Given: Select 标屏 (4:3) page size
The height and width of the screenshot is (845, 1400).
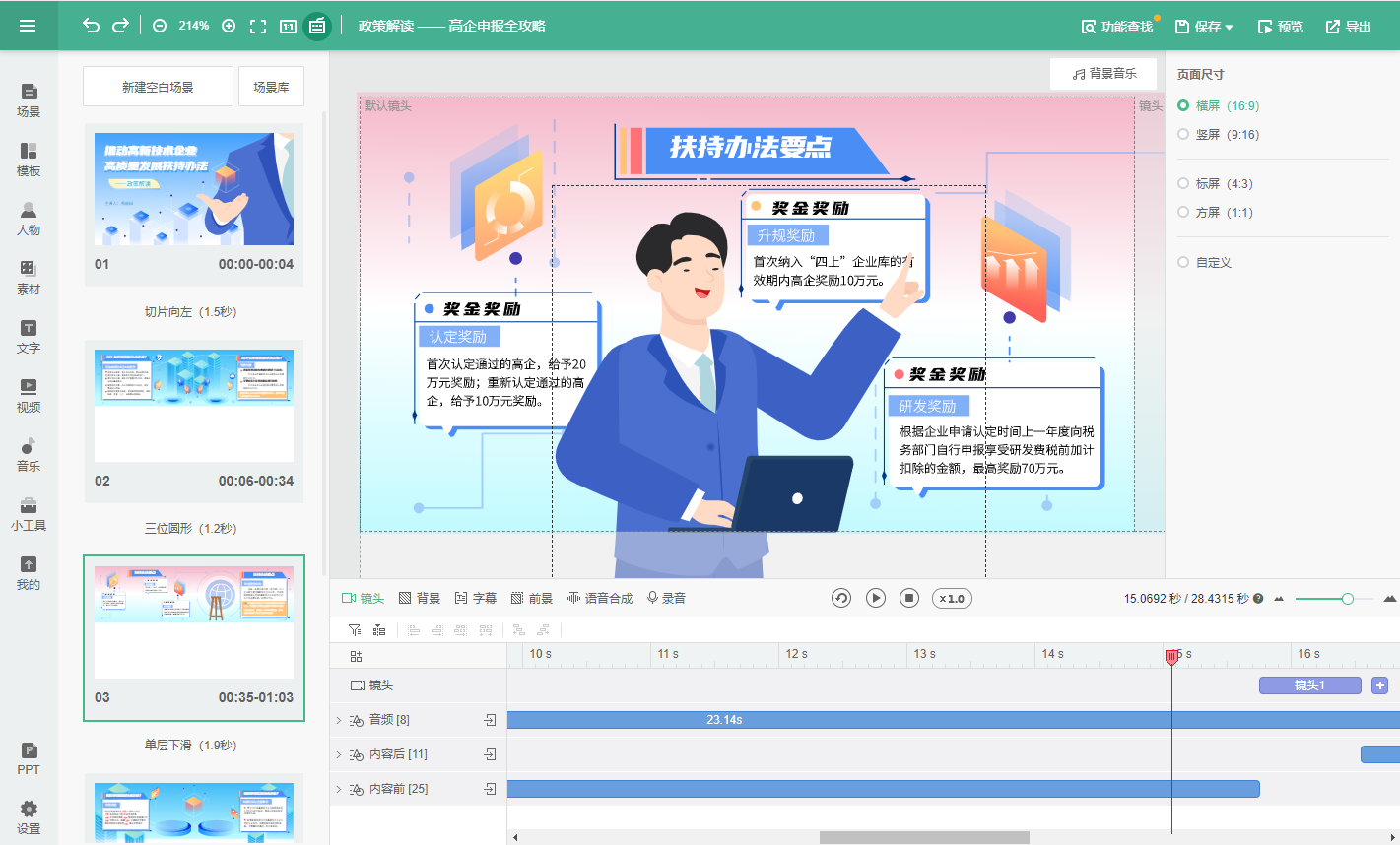Looking at the screenshot, I should pos(1215,183).
